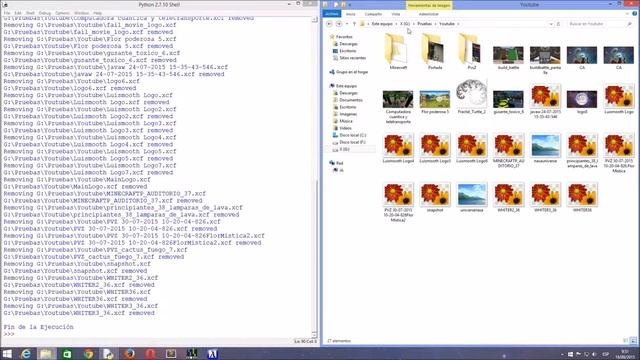
Task: Open Disco local (C:) drive
Action: (x=353, y=135)
